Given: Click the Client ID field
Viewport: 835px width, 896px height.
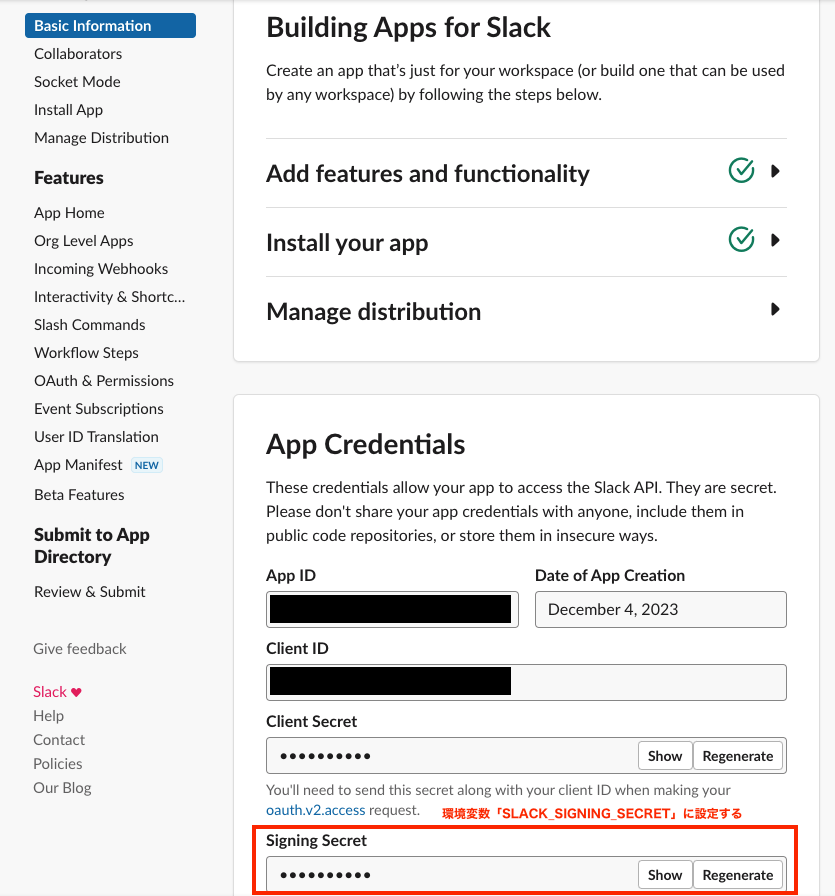Looking at the screenshot, I should click(526, 682).
